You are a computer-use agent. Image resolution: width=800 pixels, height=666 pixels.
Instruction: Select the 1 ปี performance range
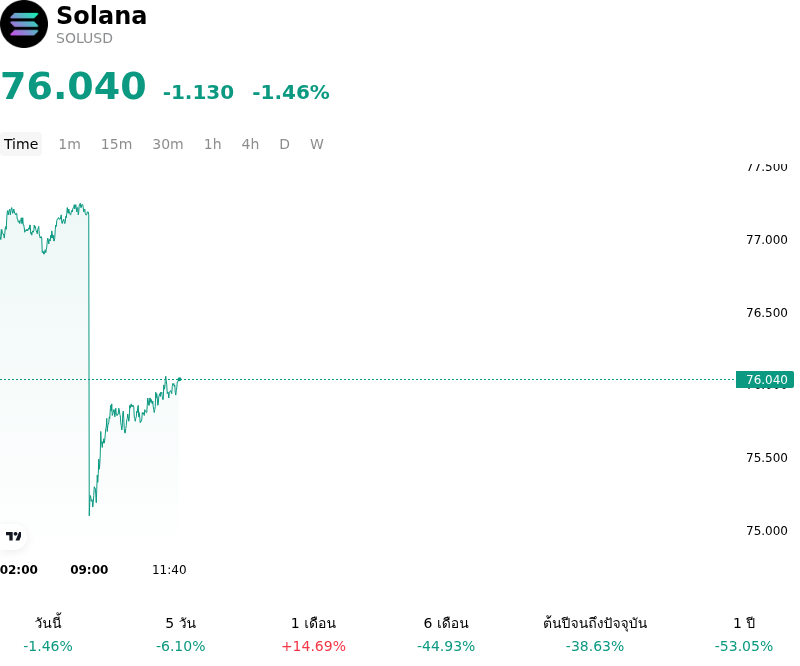pyautogui.click(x=744, y=634)
